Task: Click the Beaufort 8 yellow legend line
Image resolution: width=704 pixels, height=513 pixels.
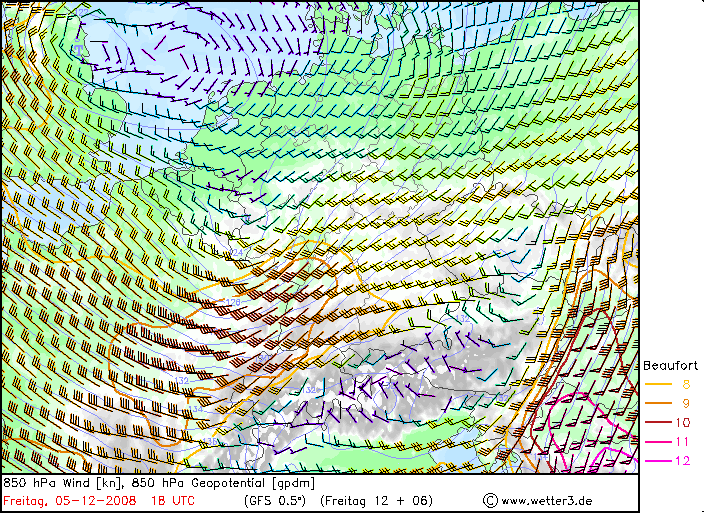Action: (658, 384)
